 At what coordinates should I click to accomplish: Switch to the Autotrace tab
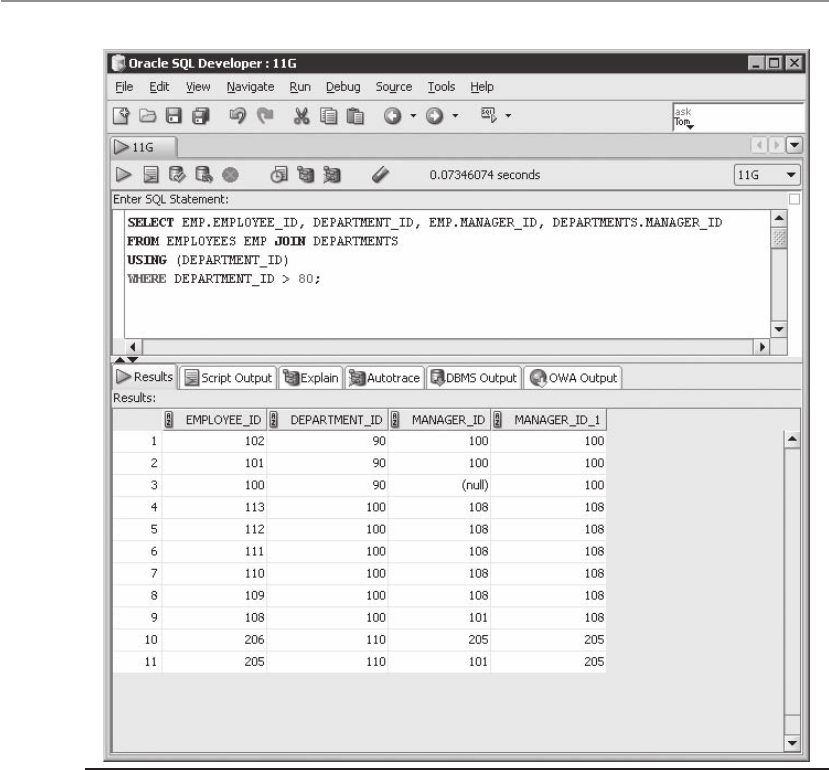pyautogui.click(x=384, y=378)
